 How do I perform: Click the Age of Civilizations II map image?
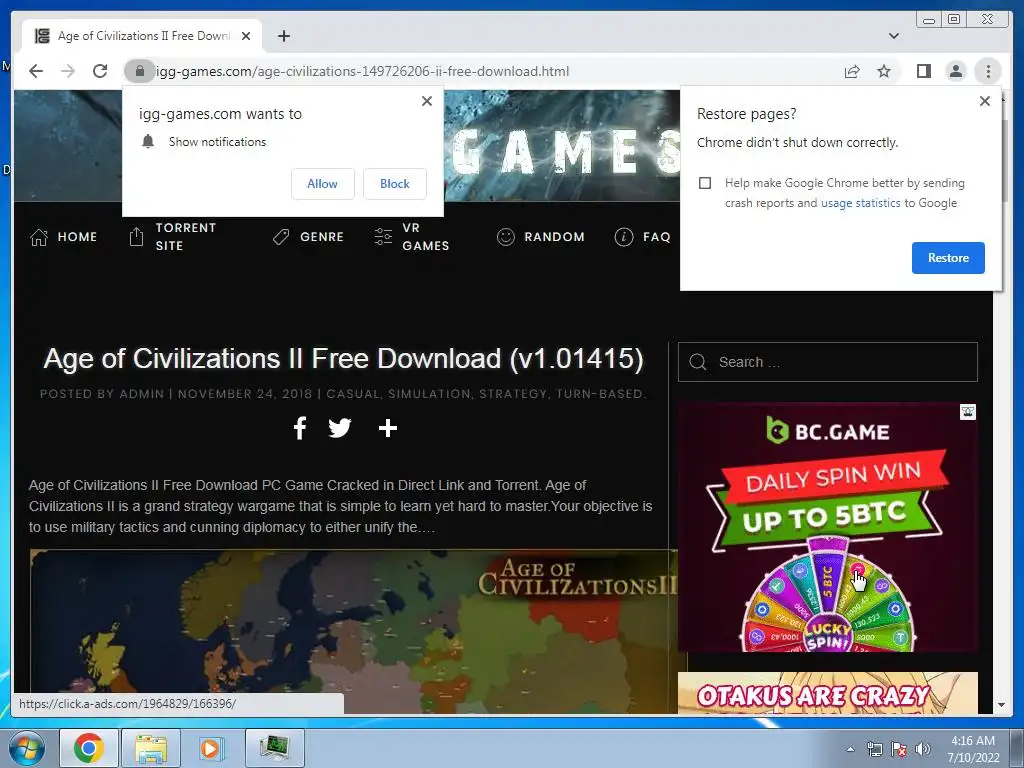[x=353, y=632]
